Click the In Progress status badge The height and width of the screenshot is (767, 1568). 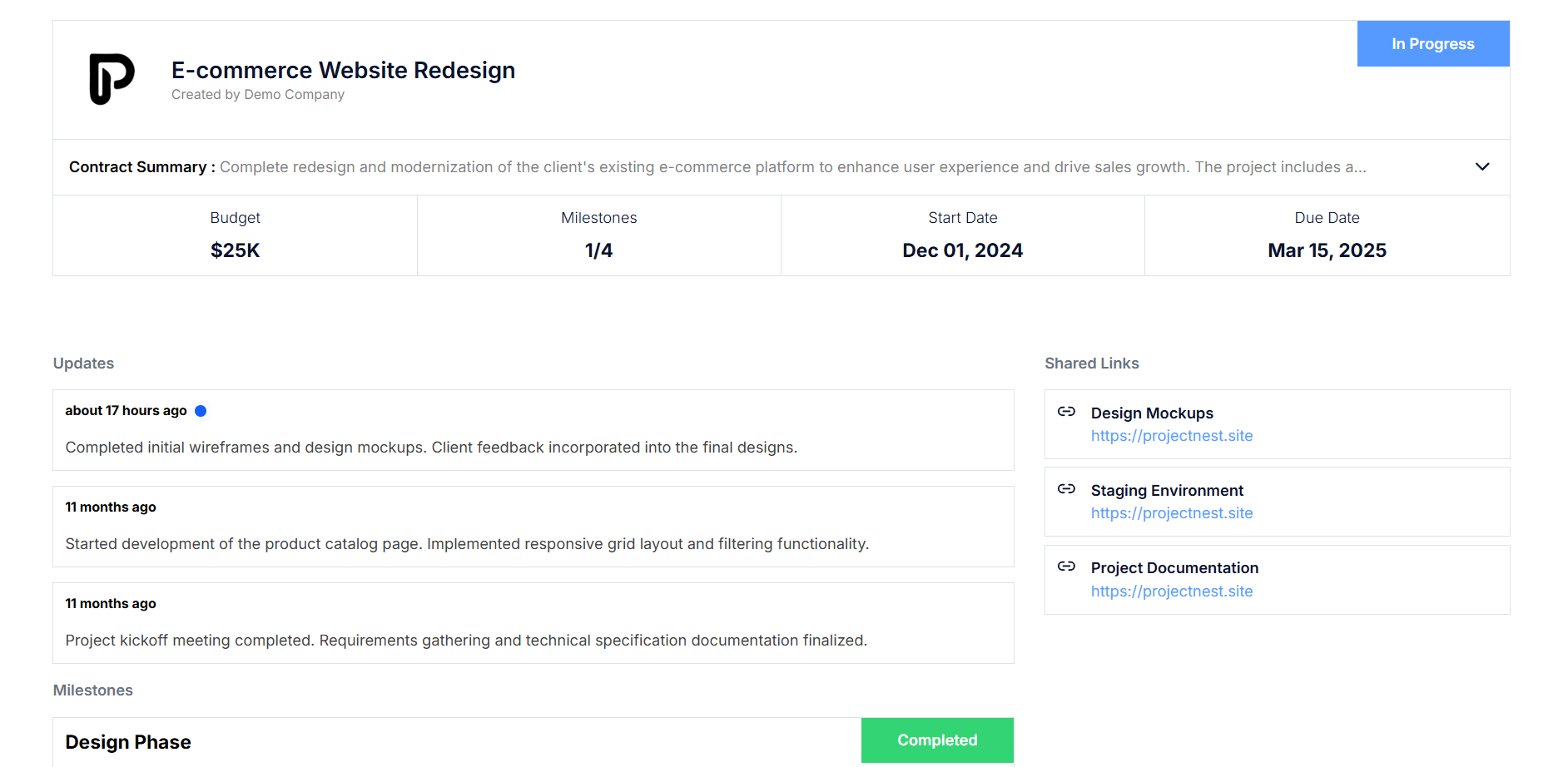click(x=1432, y=44)
